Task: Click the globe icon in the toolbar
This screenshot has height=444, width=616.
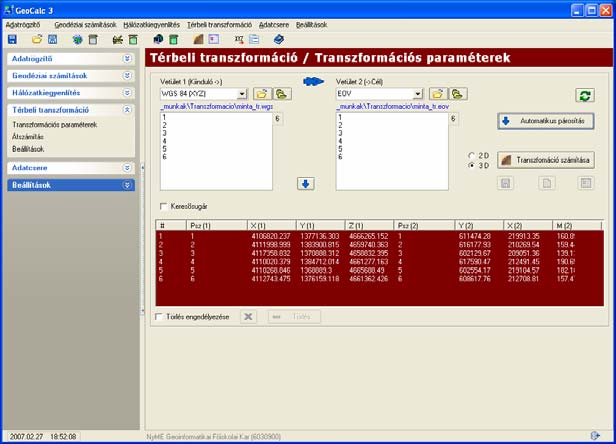Action: tap(77, 39)
